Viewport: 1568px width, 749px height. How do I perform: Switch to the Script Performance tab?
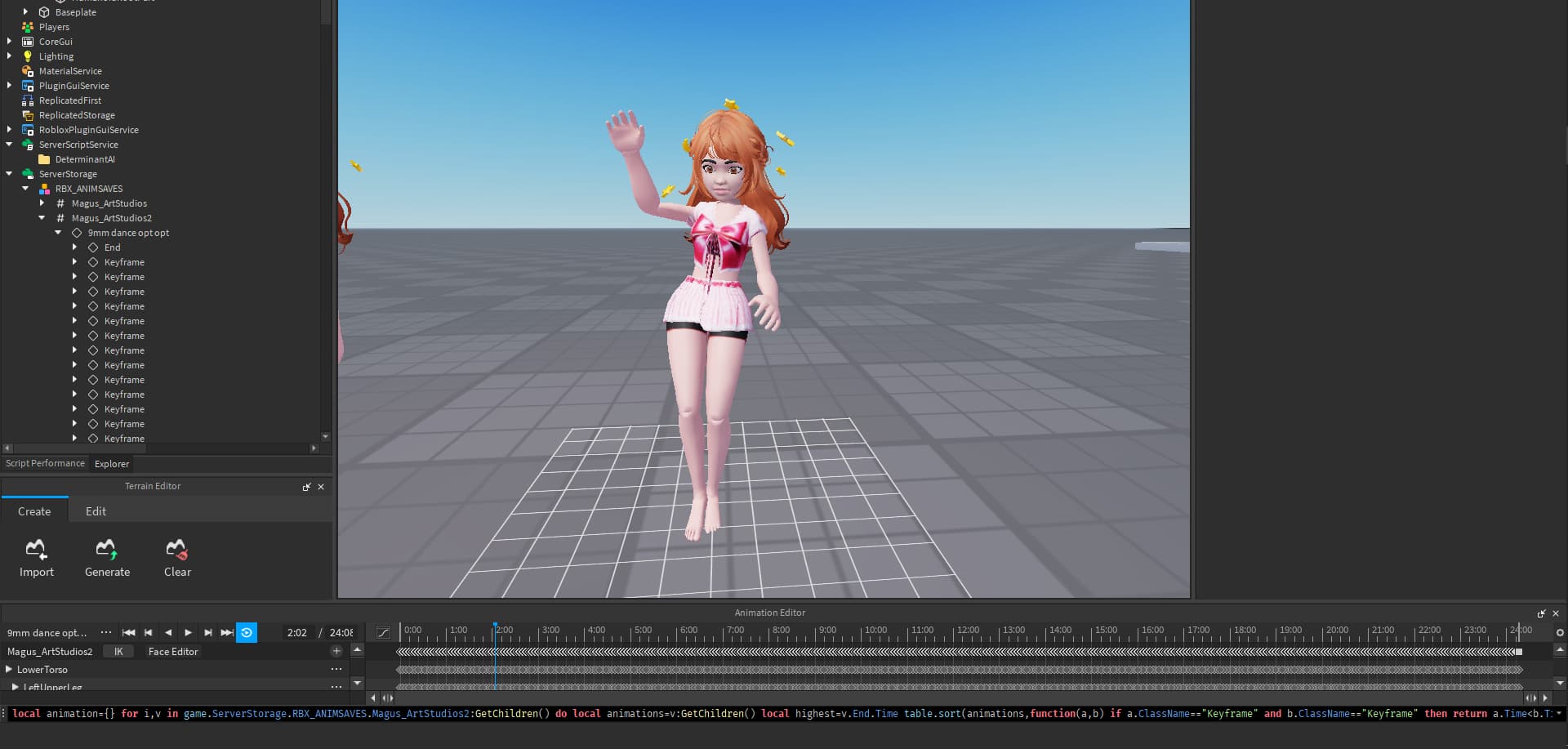coord(45,463)
